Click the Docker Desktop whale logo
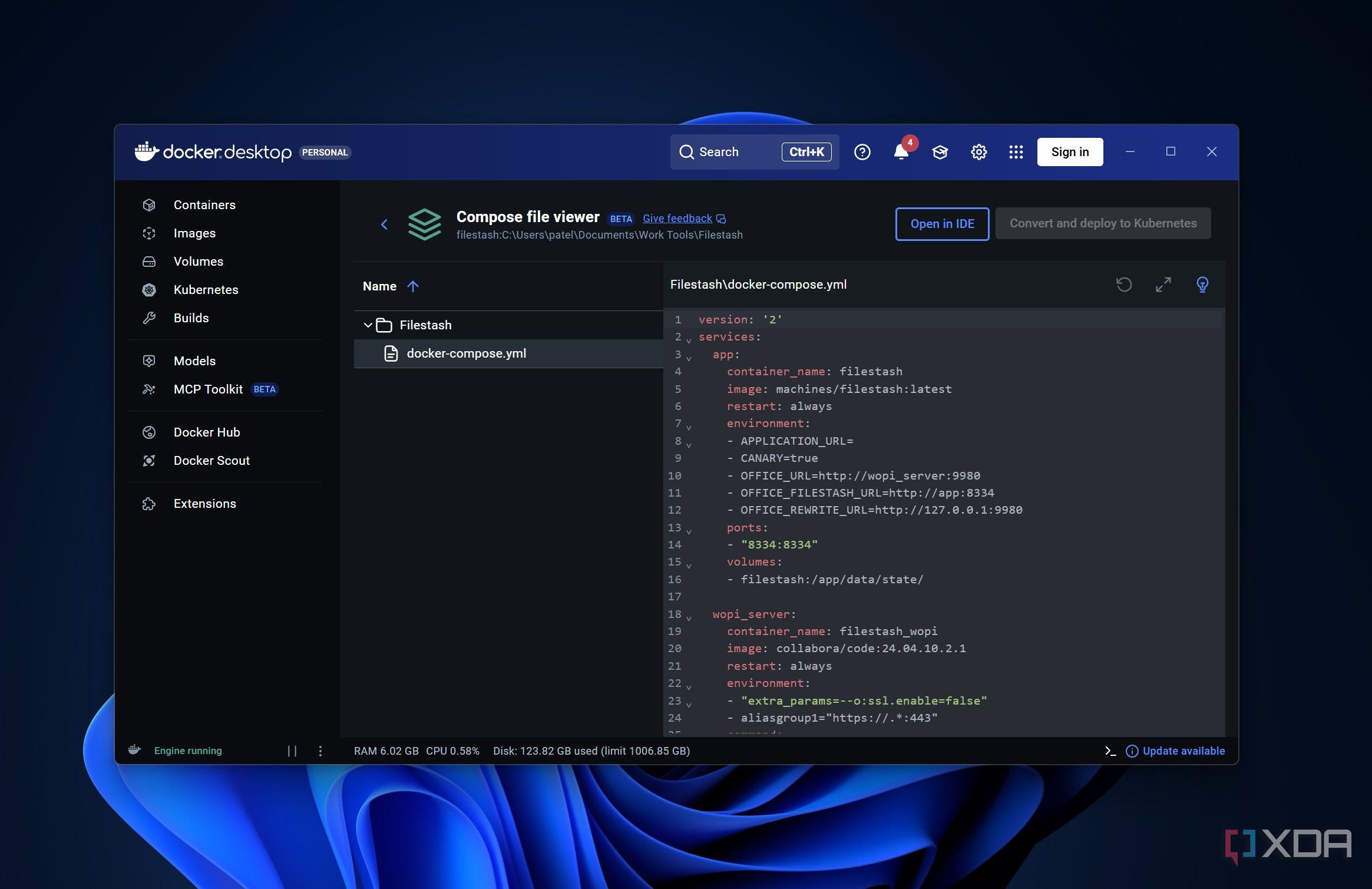The height and width of the screenshot is (889, 1372). 147,151
